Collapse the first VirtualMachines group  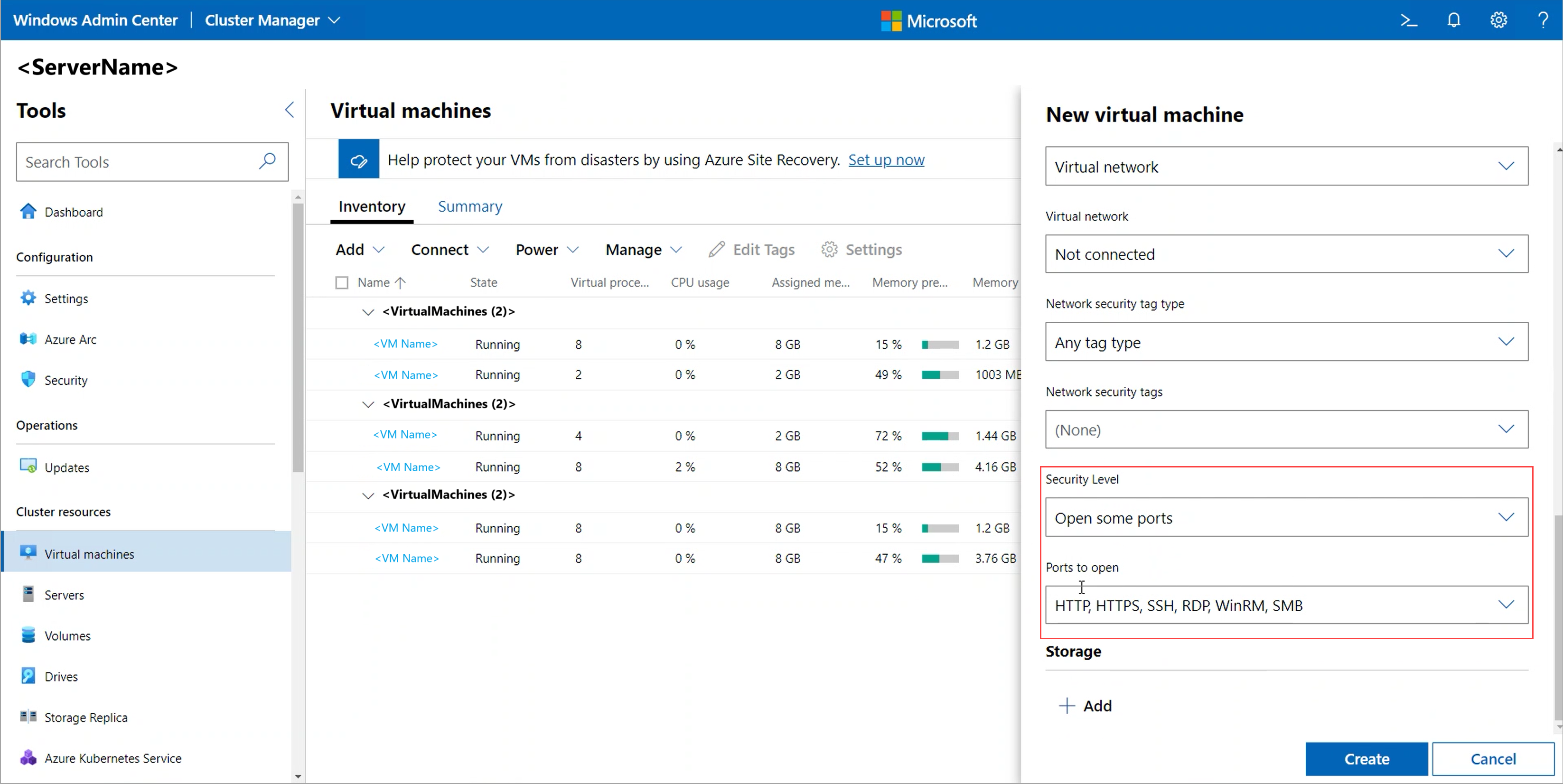tap(368, 311)
